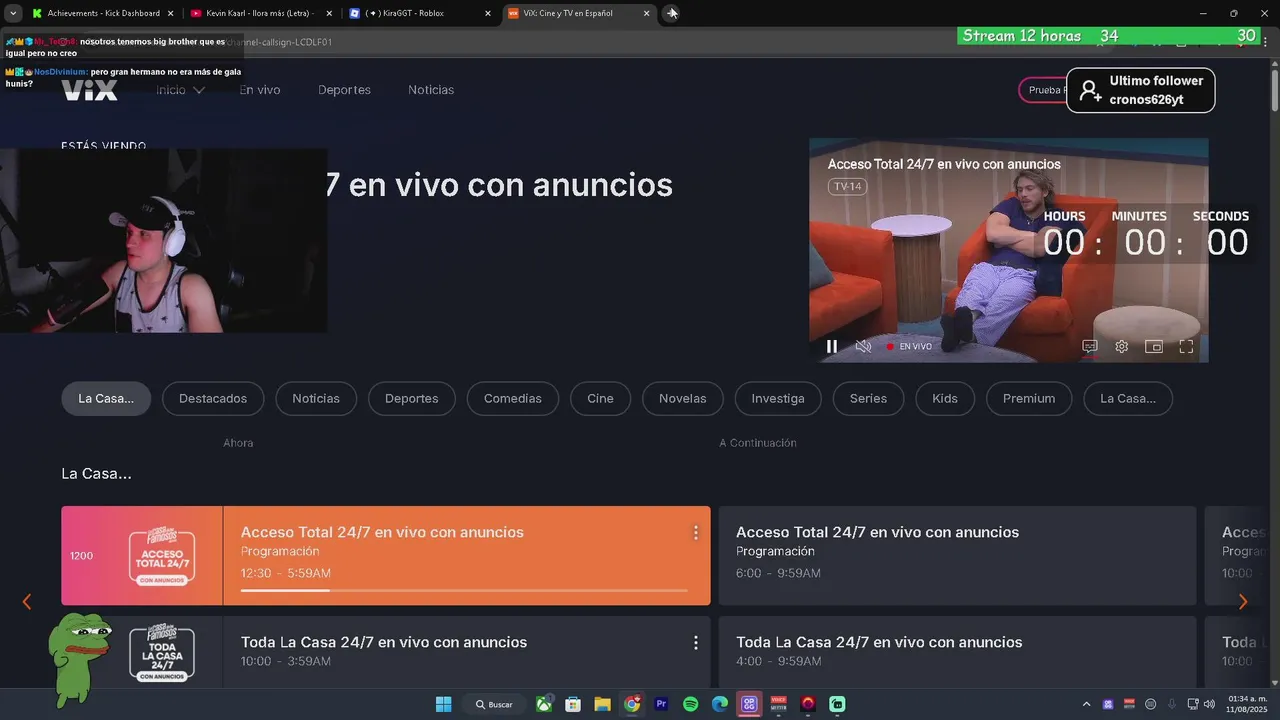Select the last La Casa... category chip
Image resolution: width=1280 pixels, height=720 pixels.
[1128, 398]
